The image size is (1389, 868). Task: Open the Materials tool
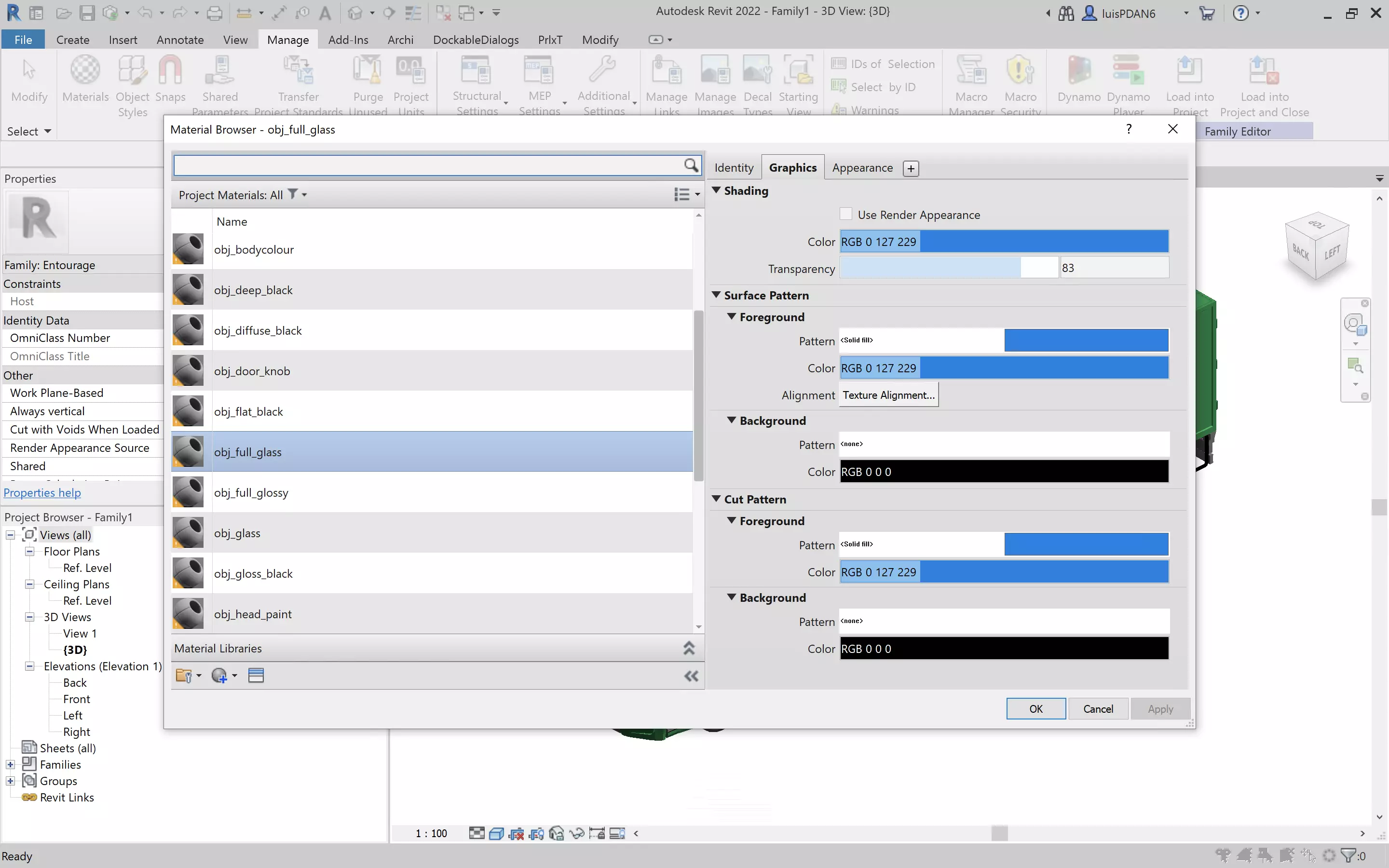click(85, 81)
